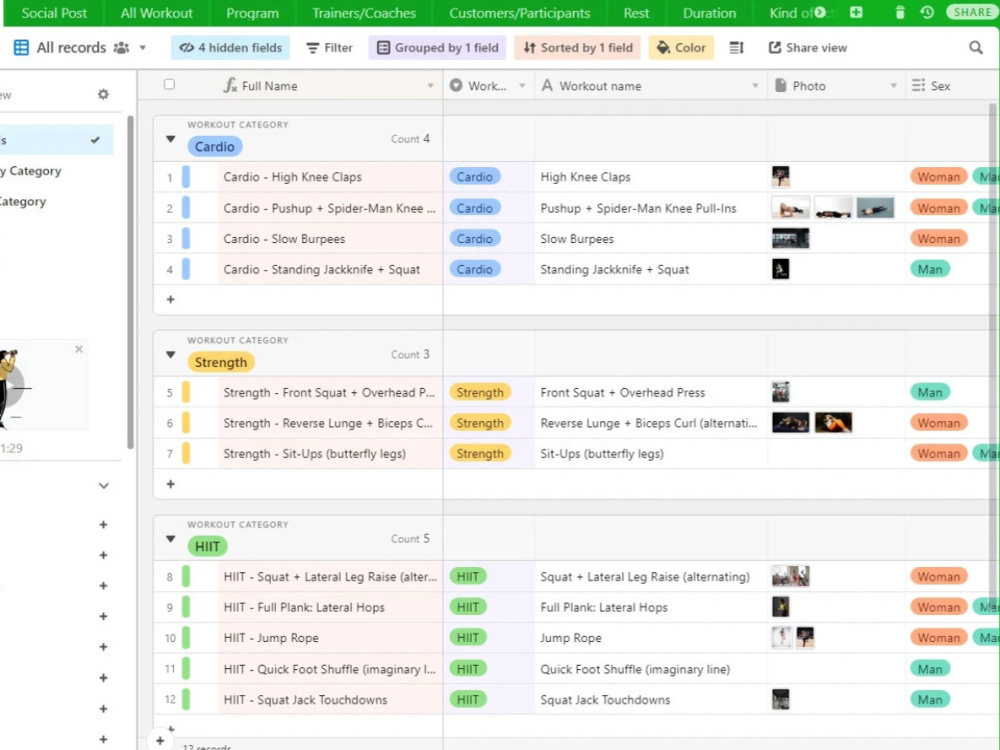Open the Workout name column dropdown
Screen dimensions: 1000x750
point(755,85)
